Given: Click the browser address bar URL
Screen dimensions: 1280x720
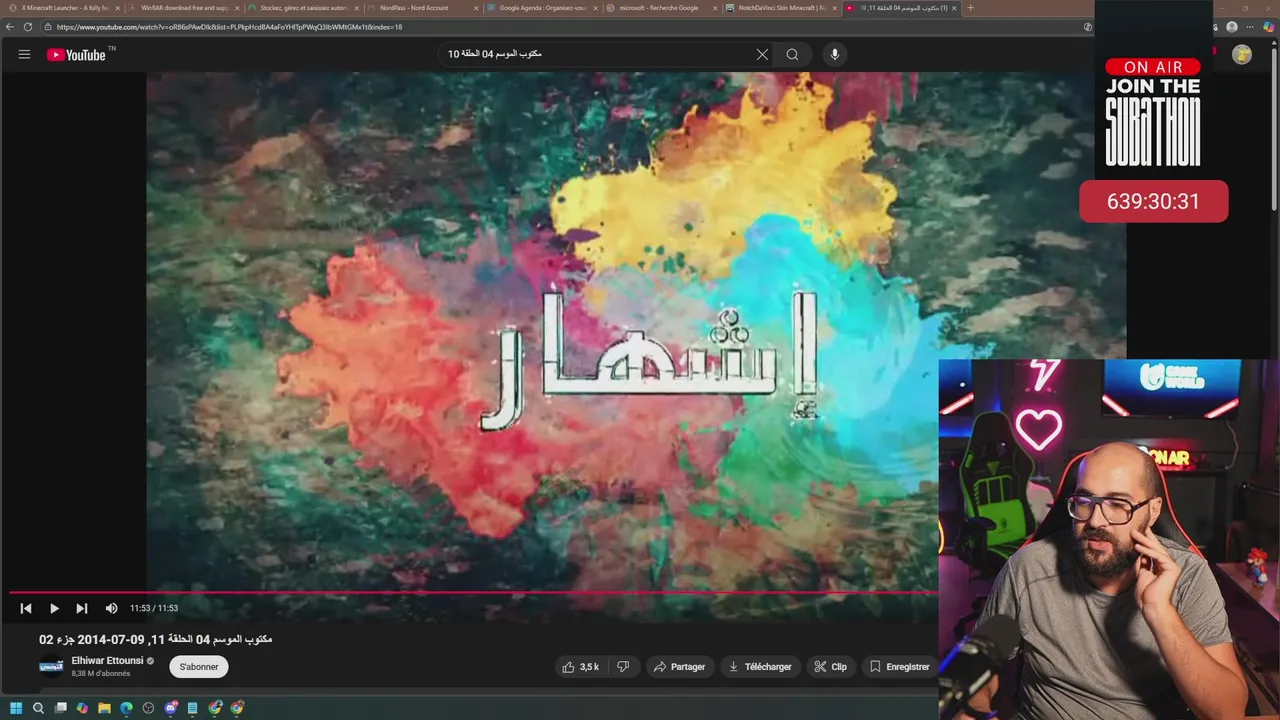Looking at the screenshot, I should pos(230,27).
